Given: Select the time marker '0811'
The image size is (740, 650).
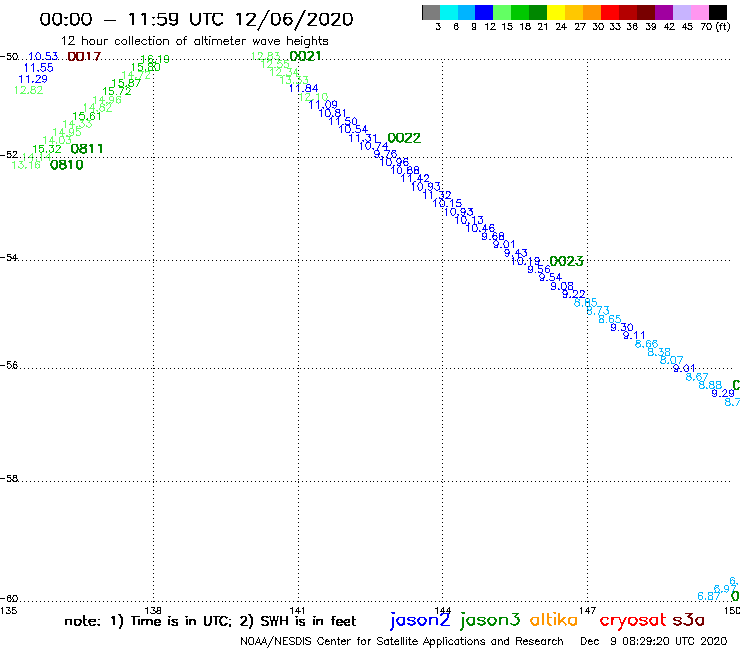Looking at the screenshot, I should coord(87,149).
